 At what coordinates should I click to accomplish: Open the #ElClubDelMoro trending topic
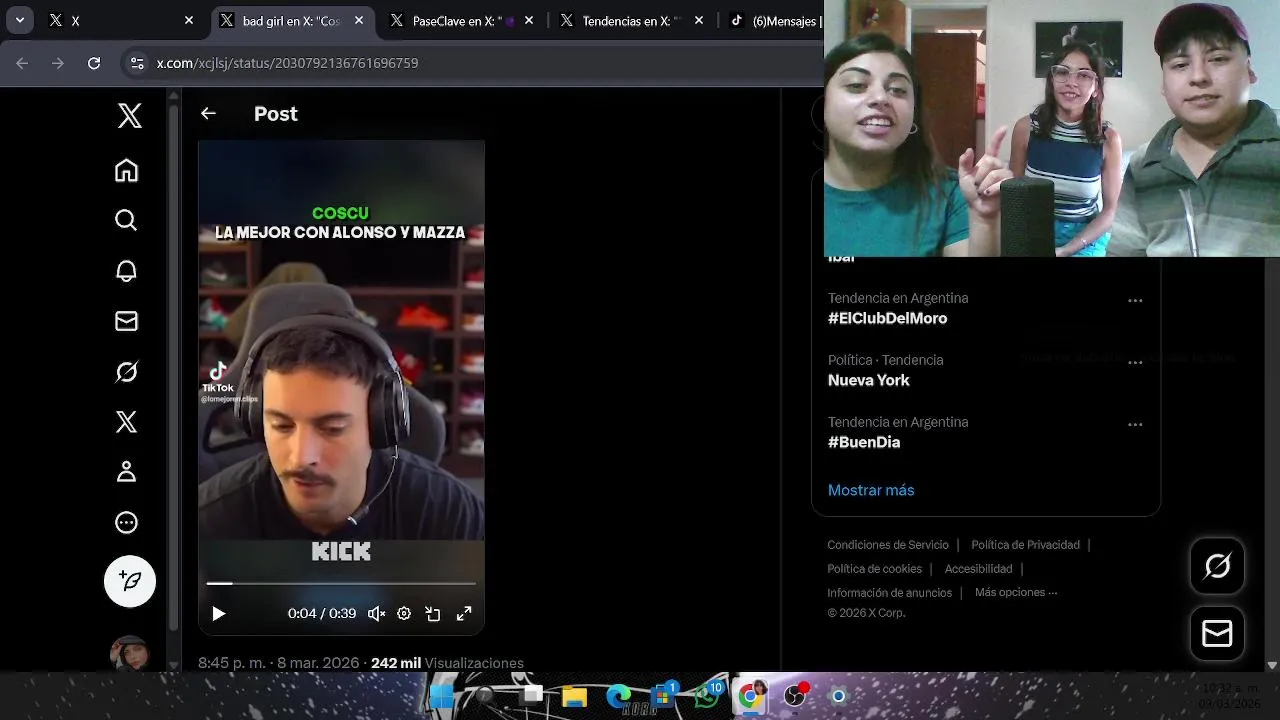pyautogui.click(x=887, y=318)
